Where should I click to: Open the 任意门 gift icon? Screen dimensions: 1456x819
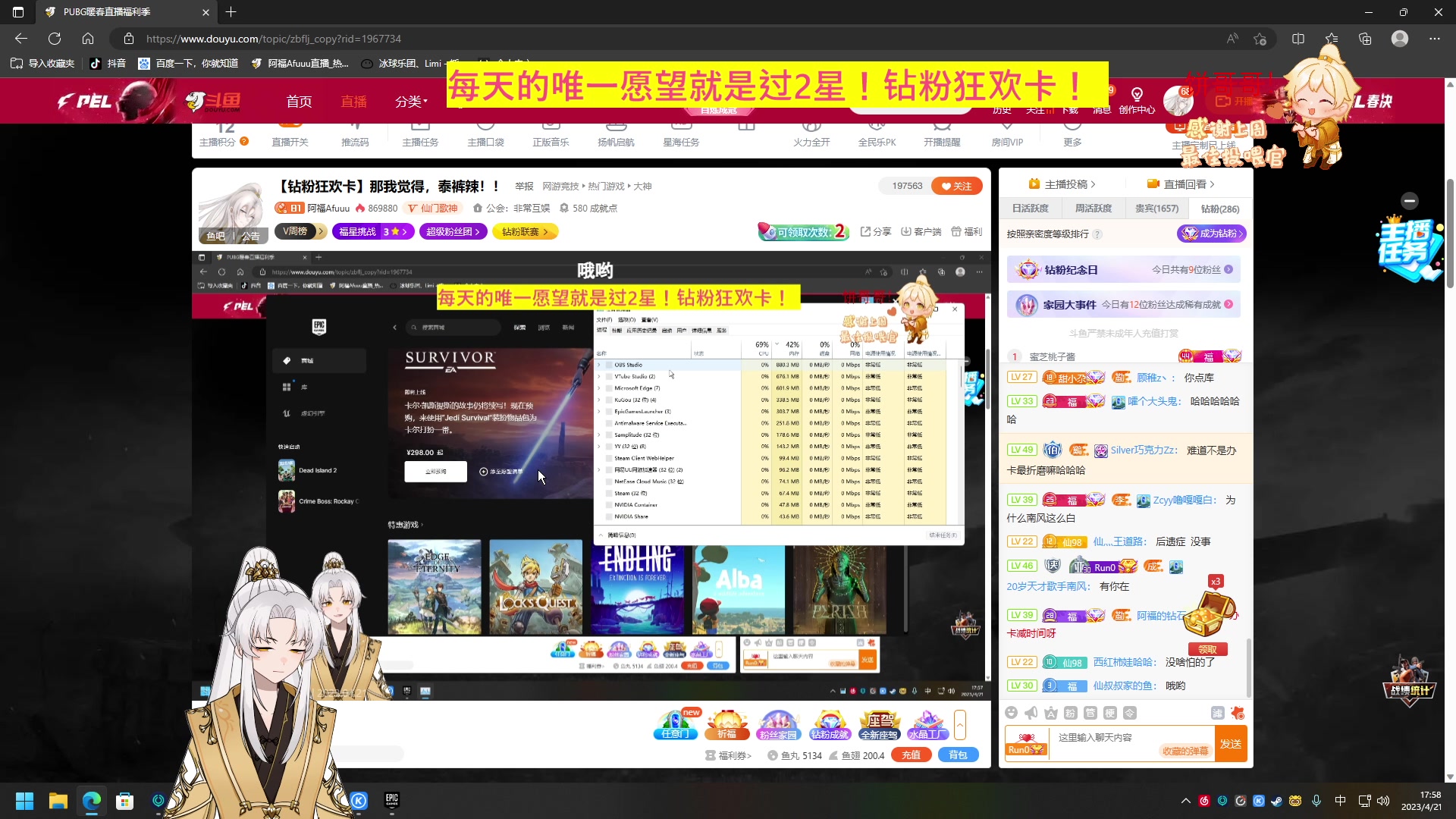click(x=676, y=725)
